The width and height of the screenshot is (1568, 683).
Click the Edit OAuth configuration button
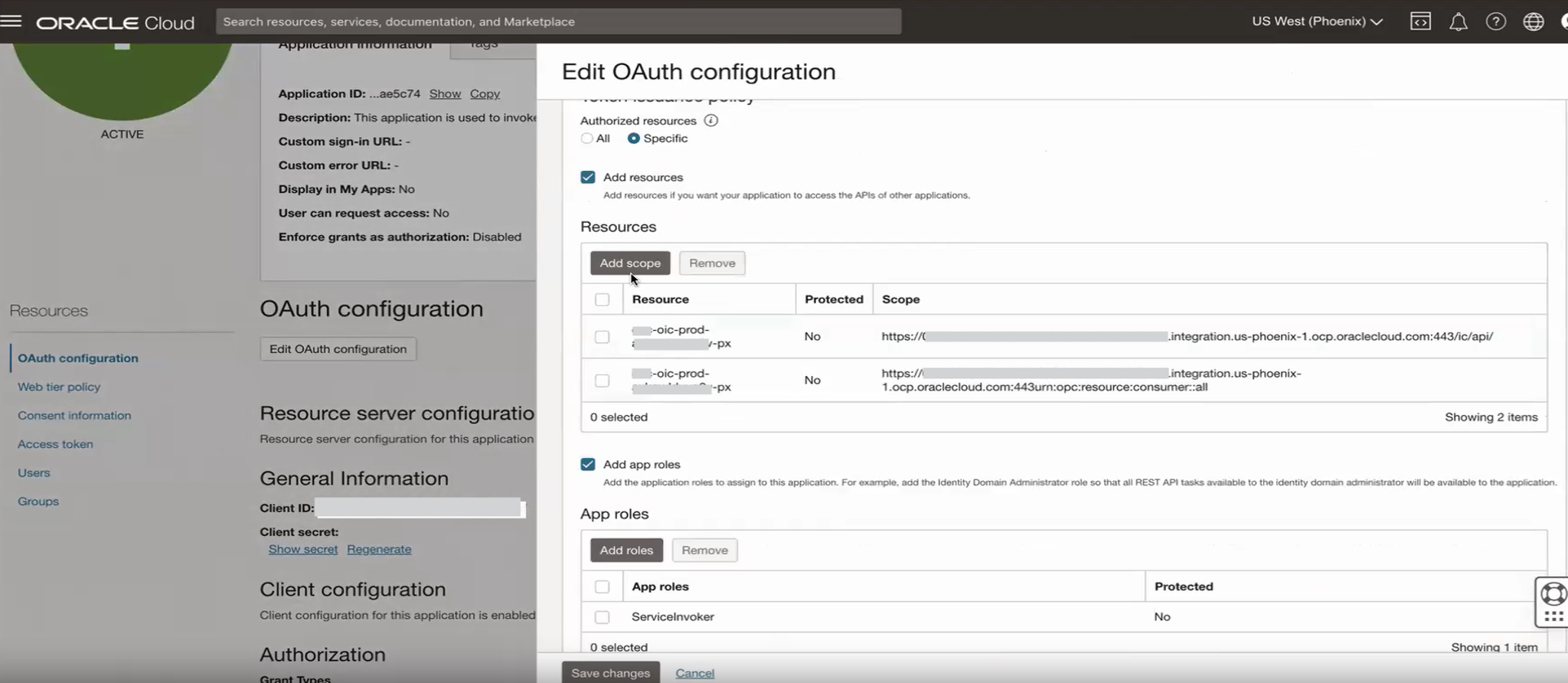pyautogui.click(x=338, y=349)
